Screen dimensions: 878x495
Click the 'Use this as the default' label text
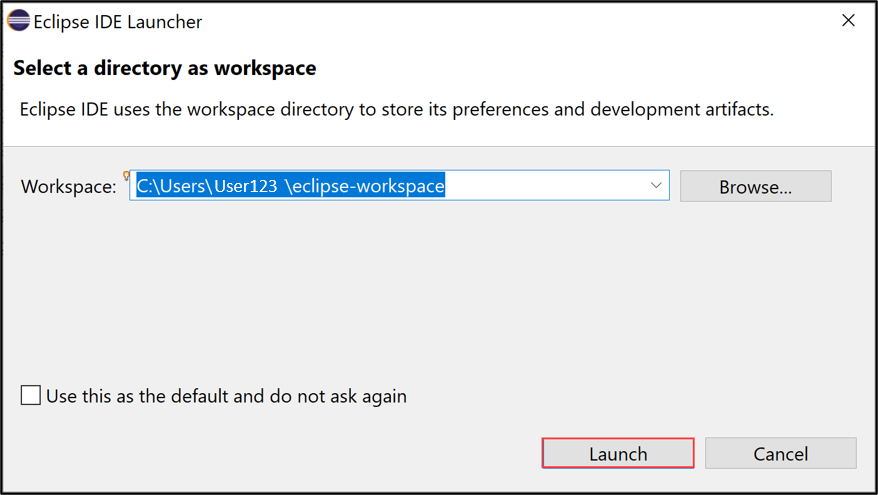click(x=226, y=396)
